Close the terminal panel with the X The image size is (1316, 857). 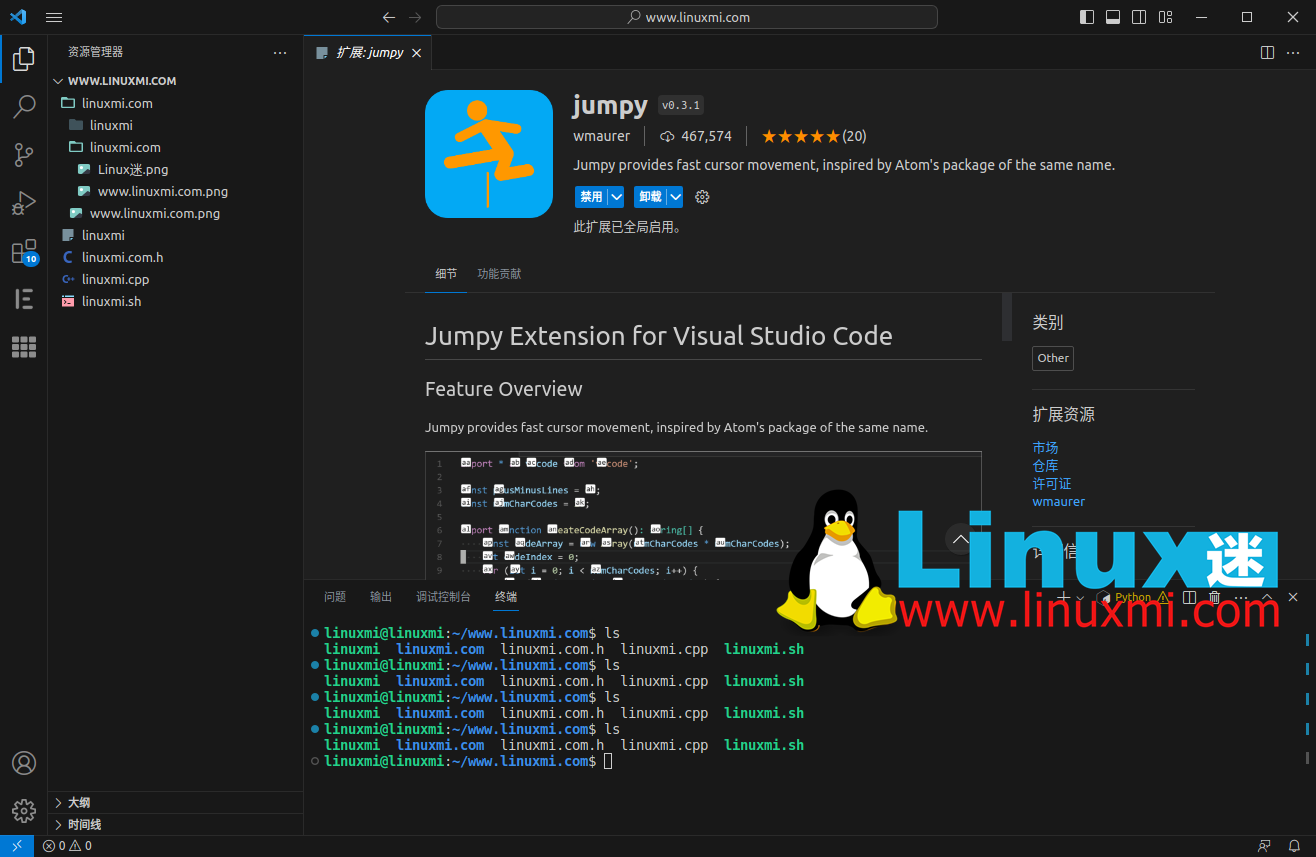coord(1293,597)
